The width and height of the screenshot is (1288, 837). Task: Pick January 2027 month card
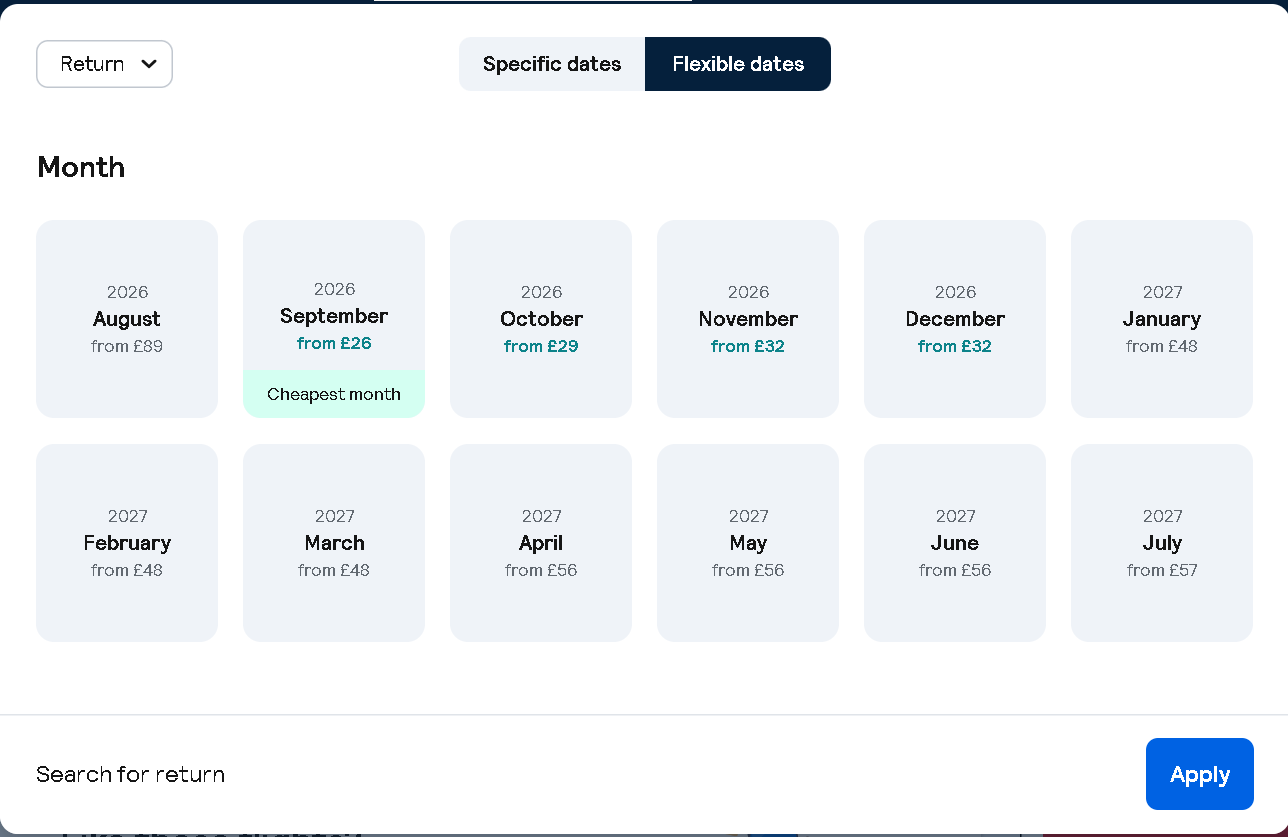coord(1162,319)
